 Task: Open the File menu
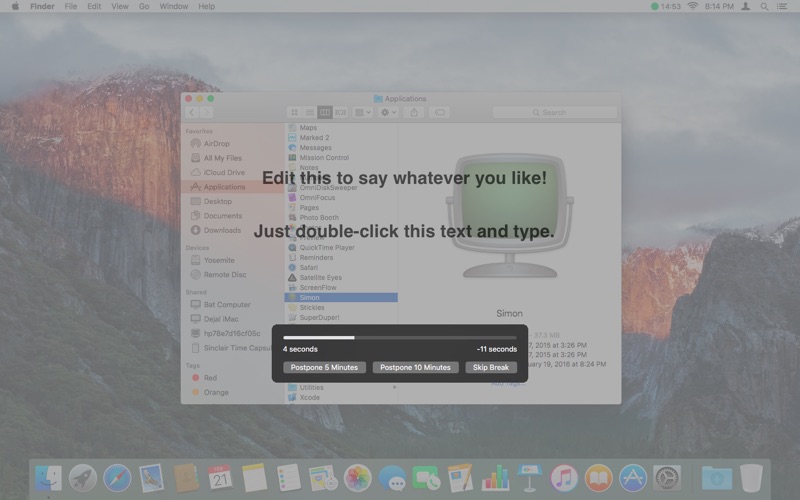point(71,6)
